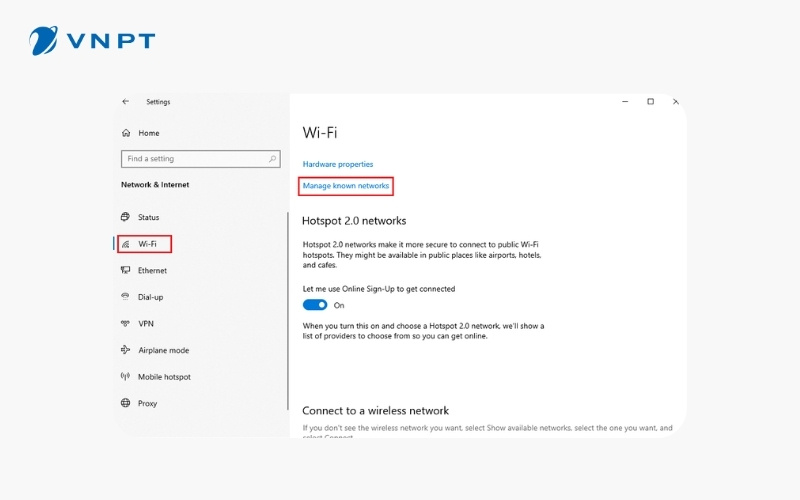Click the VPN icon
This screenshot has height=500, width=800.
(x=125, y=324)
